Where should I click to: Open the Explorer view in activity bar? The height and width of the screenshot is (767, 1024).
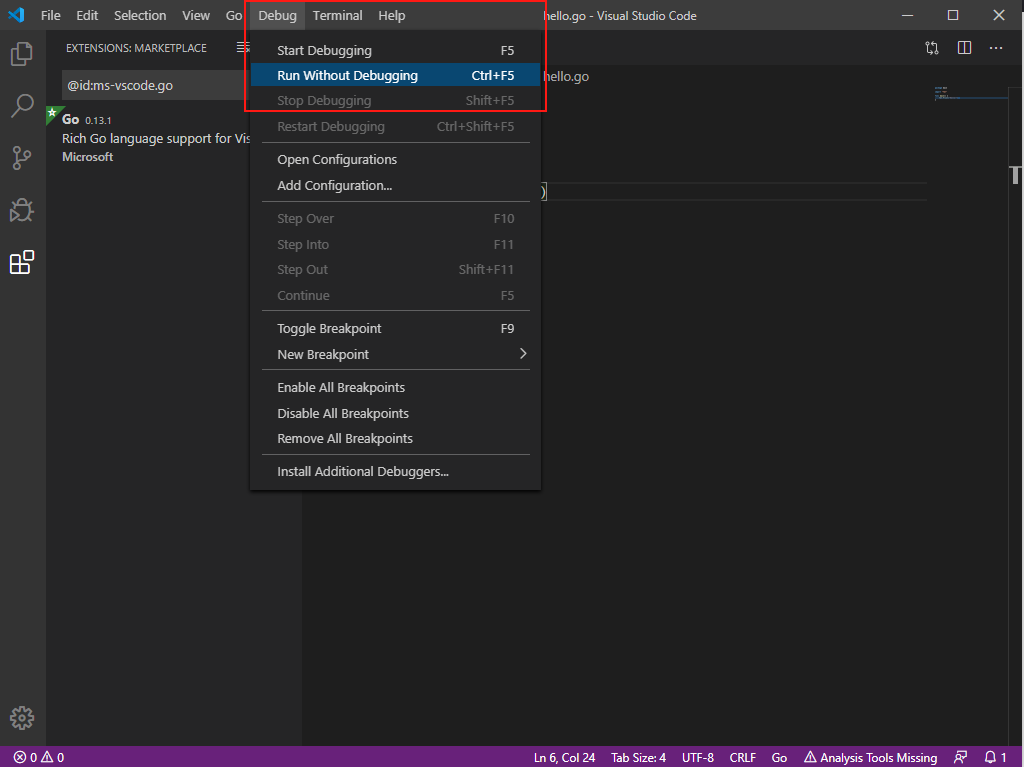22,54
